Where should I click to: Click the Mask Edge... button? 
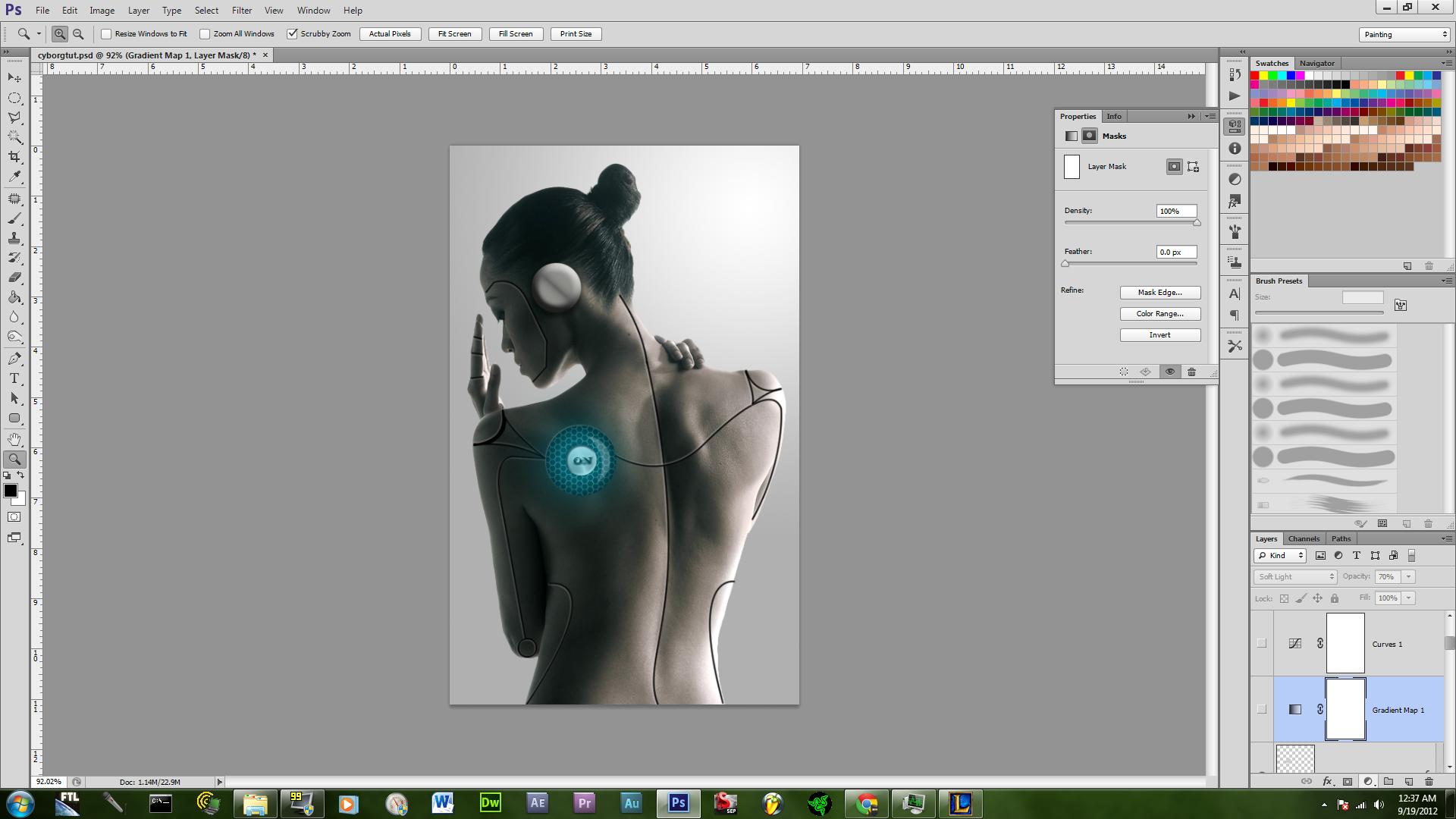click(x=1160, y=293)
